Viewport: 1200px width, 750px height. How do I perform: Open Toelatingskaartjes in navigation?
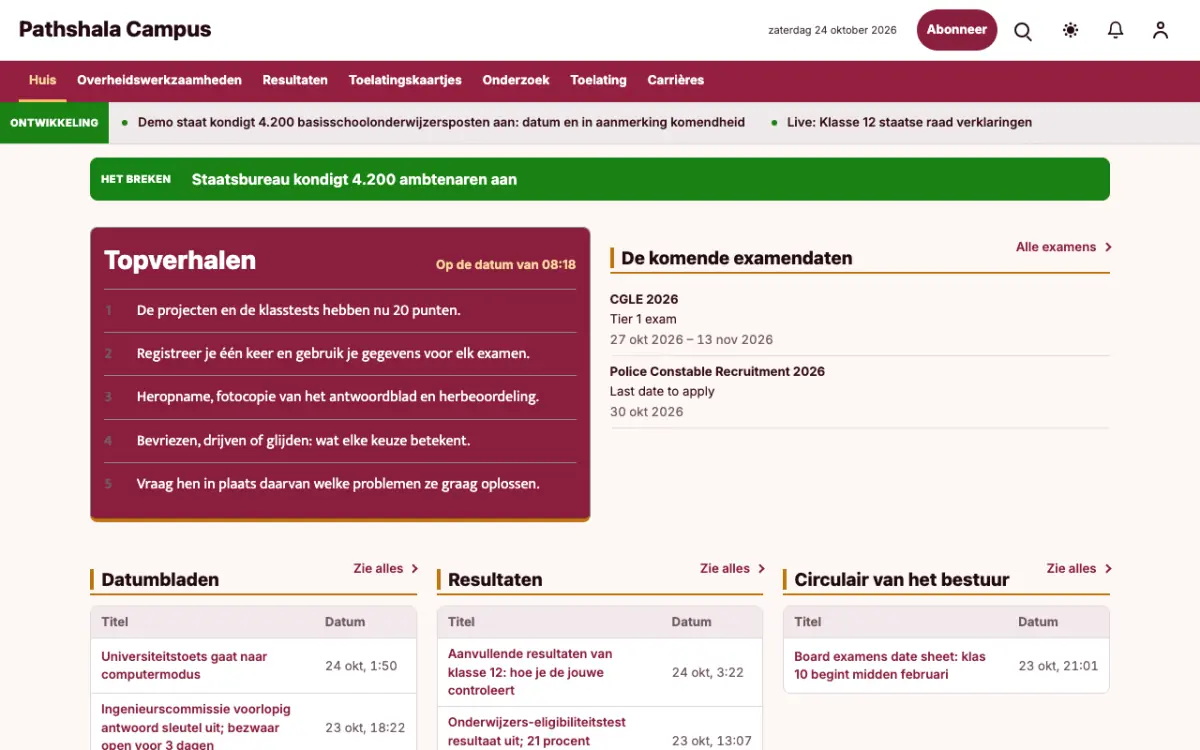pyautogui.click(x=405, y=81)
